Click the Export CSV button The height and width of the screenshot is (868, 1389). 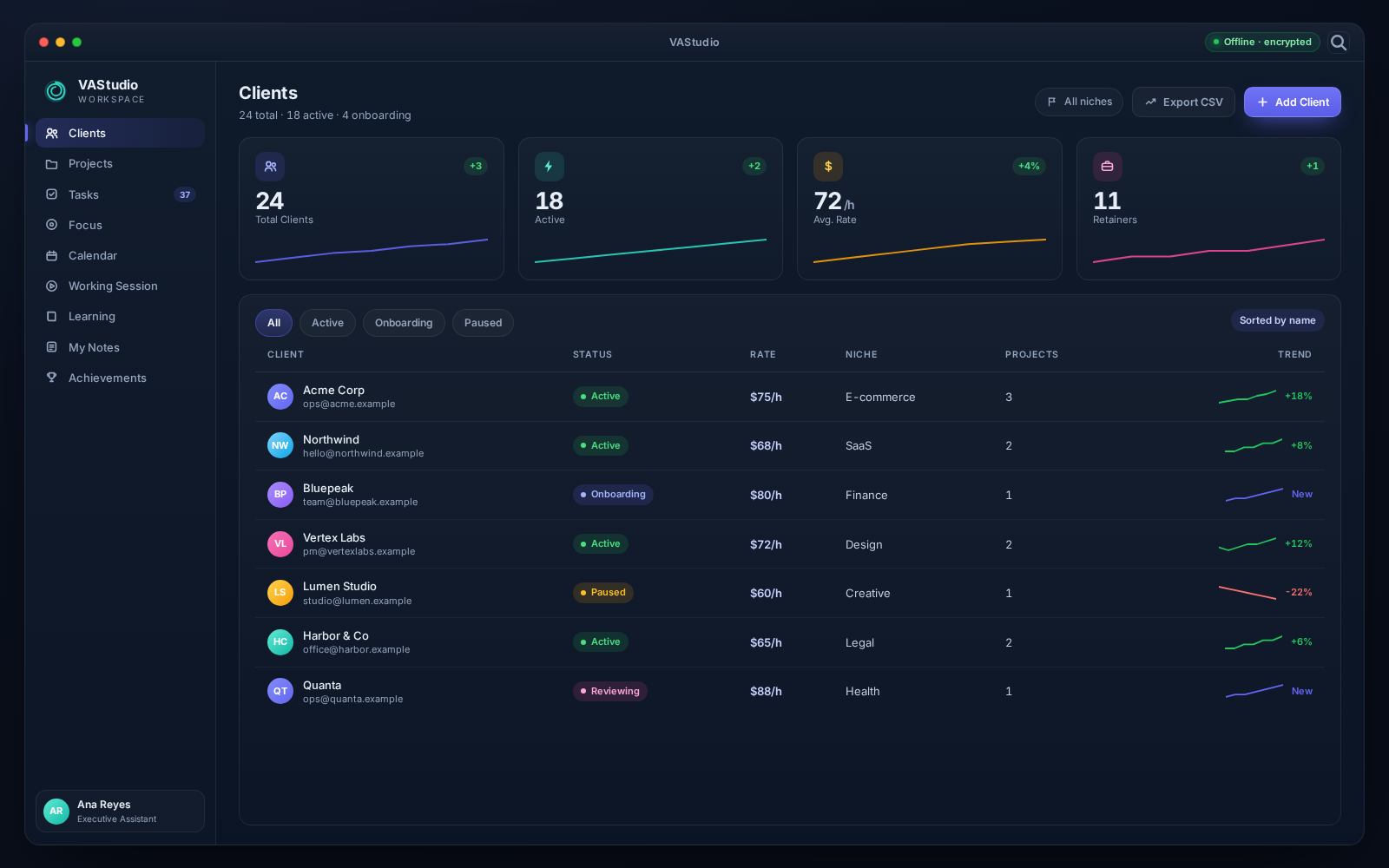(1183, 102)
